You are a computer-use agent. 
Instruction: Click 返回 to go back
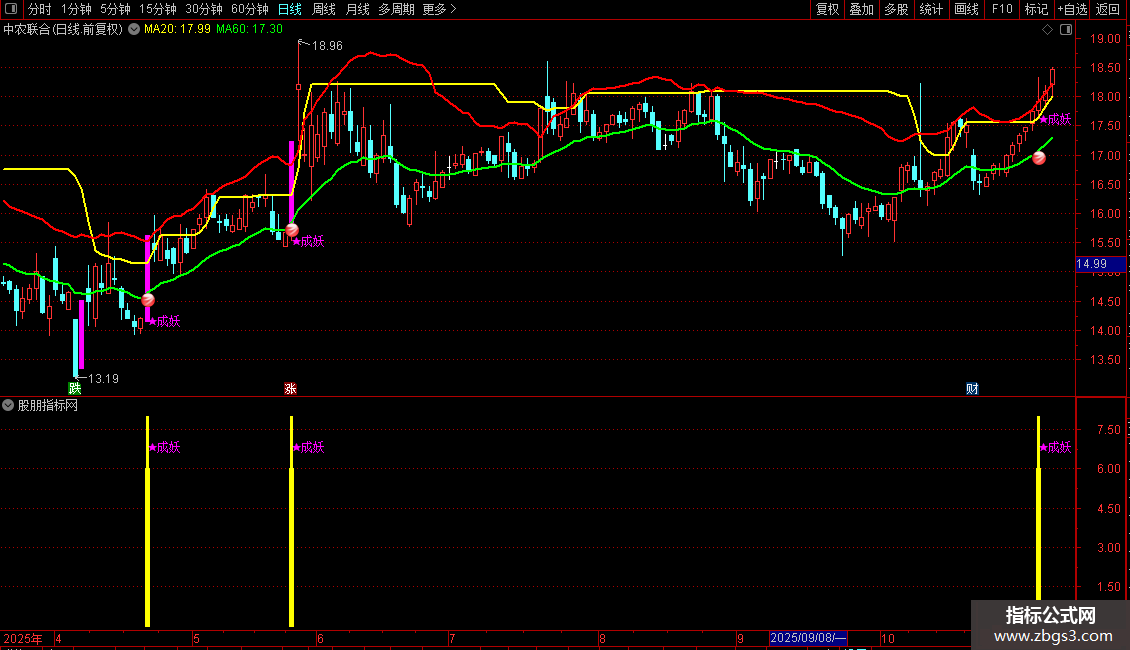tap(1108, 9)
